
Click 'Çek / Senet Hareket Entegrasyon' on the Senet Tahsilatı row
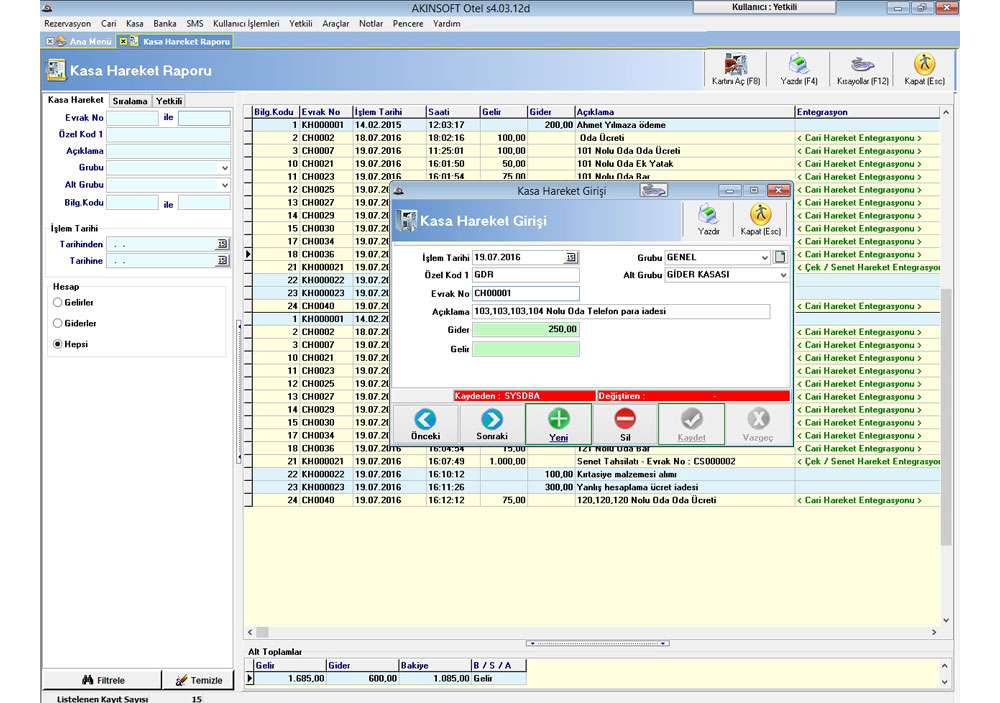point(868,461)
